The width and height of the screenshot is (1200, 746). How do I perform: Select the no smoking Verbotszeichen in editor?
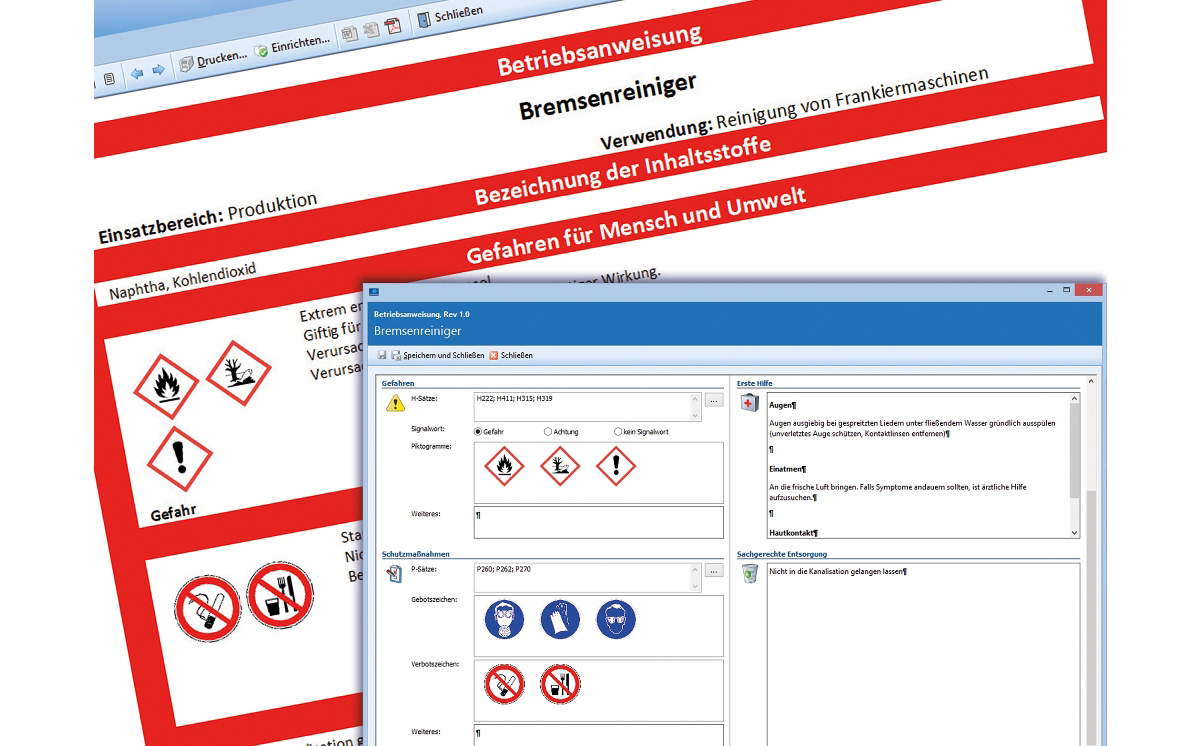(x=504, y=685)
